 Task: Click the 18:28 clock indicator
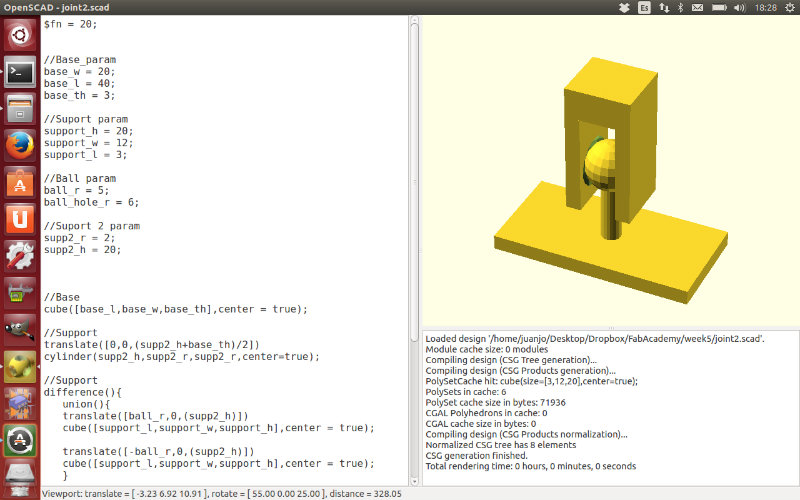(765, 8)
